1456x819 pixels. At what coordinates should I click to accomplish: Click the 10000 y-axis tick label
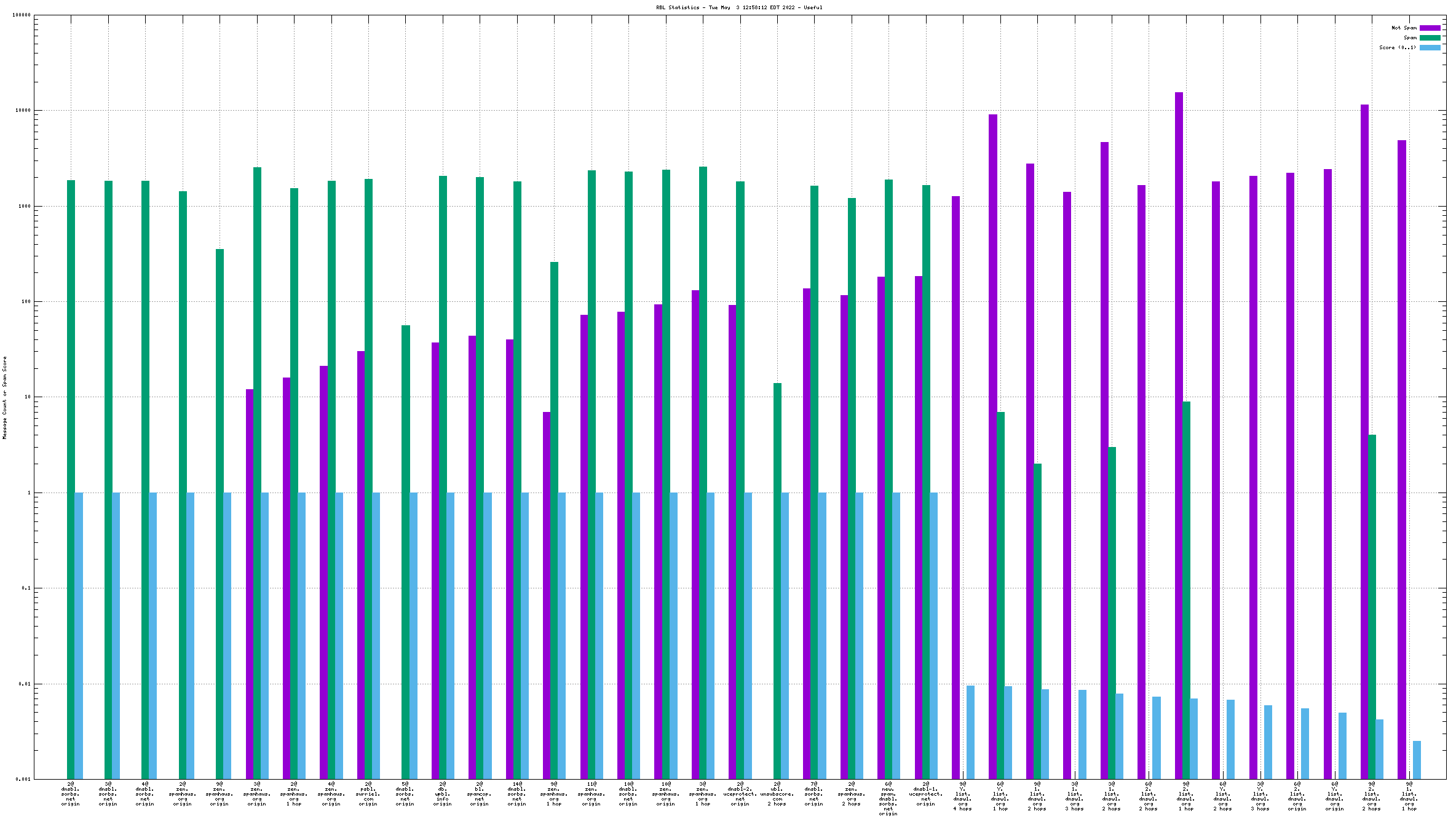[x=23, y=111]
